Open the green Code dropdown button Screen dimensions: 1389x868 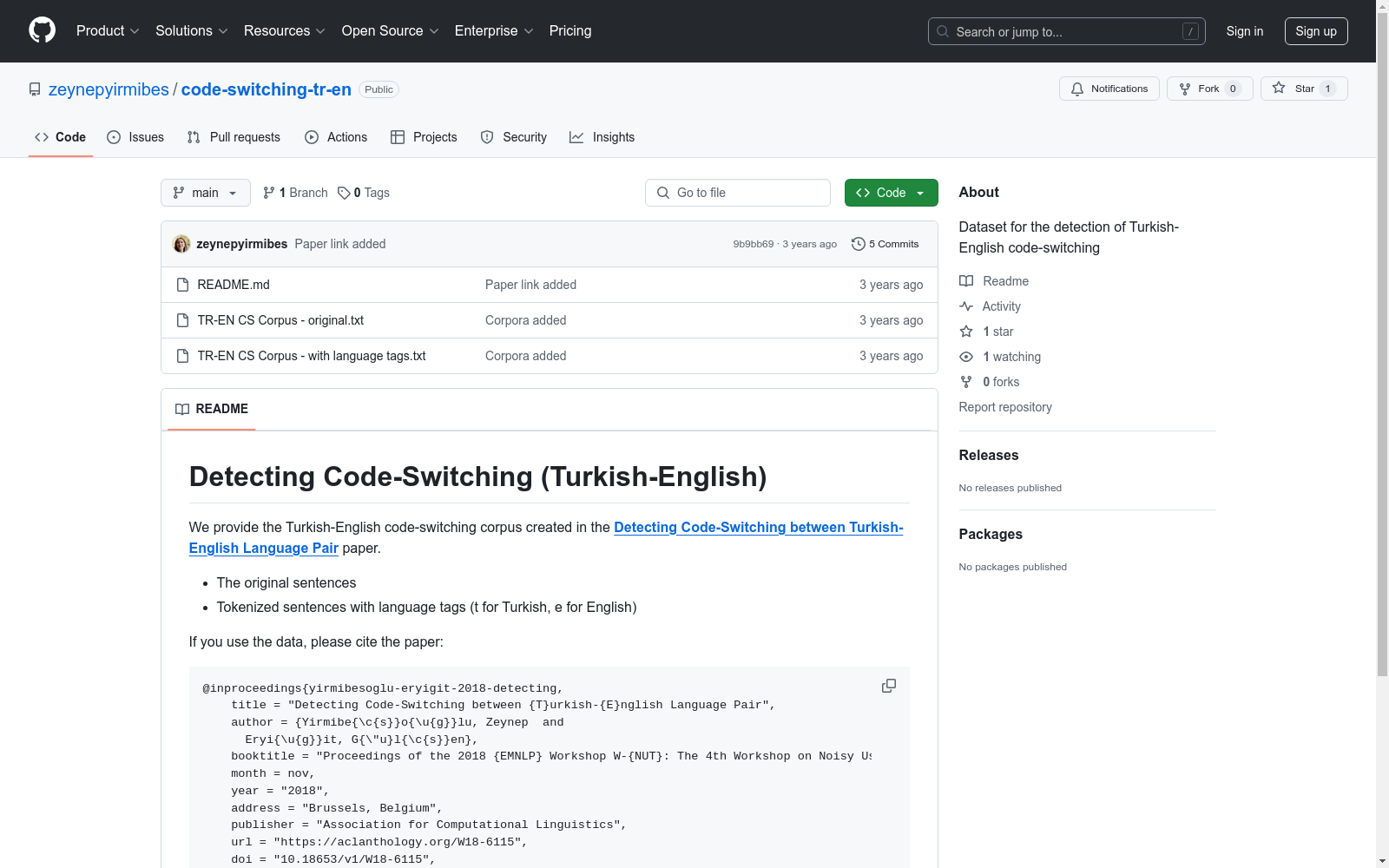point(892,193)
